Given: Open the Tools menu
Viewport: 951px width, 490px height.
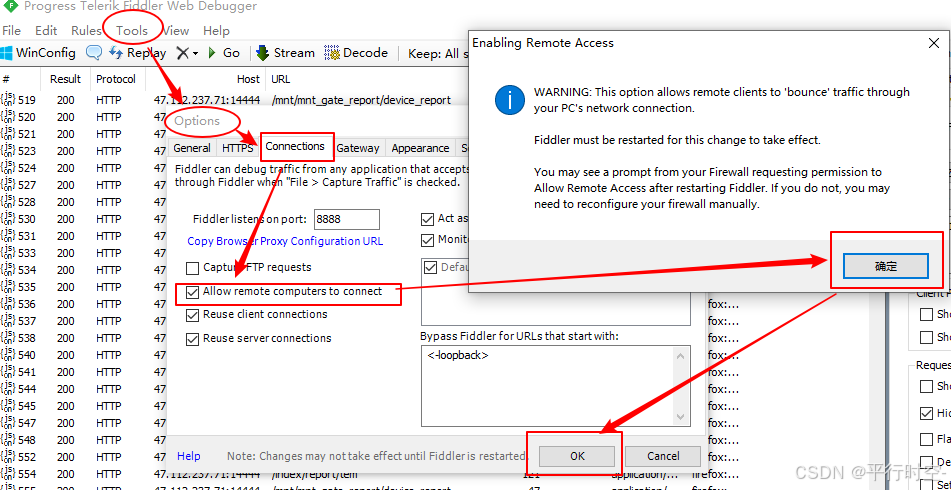Looking at the screenshot, I should (x=132, y=30).
